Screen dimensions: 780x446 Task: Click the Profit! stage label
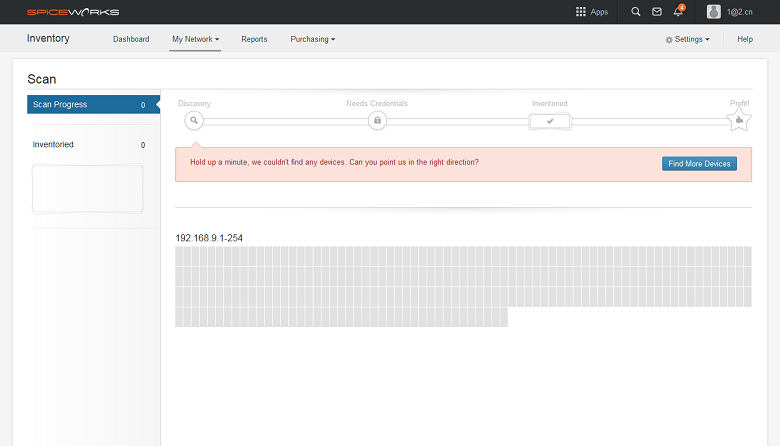739,103
